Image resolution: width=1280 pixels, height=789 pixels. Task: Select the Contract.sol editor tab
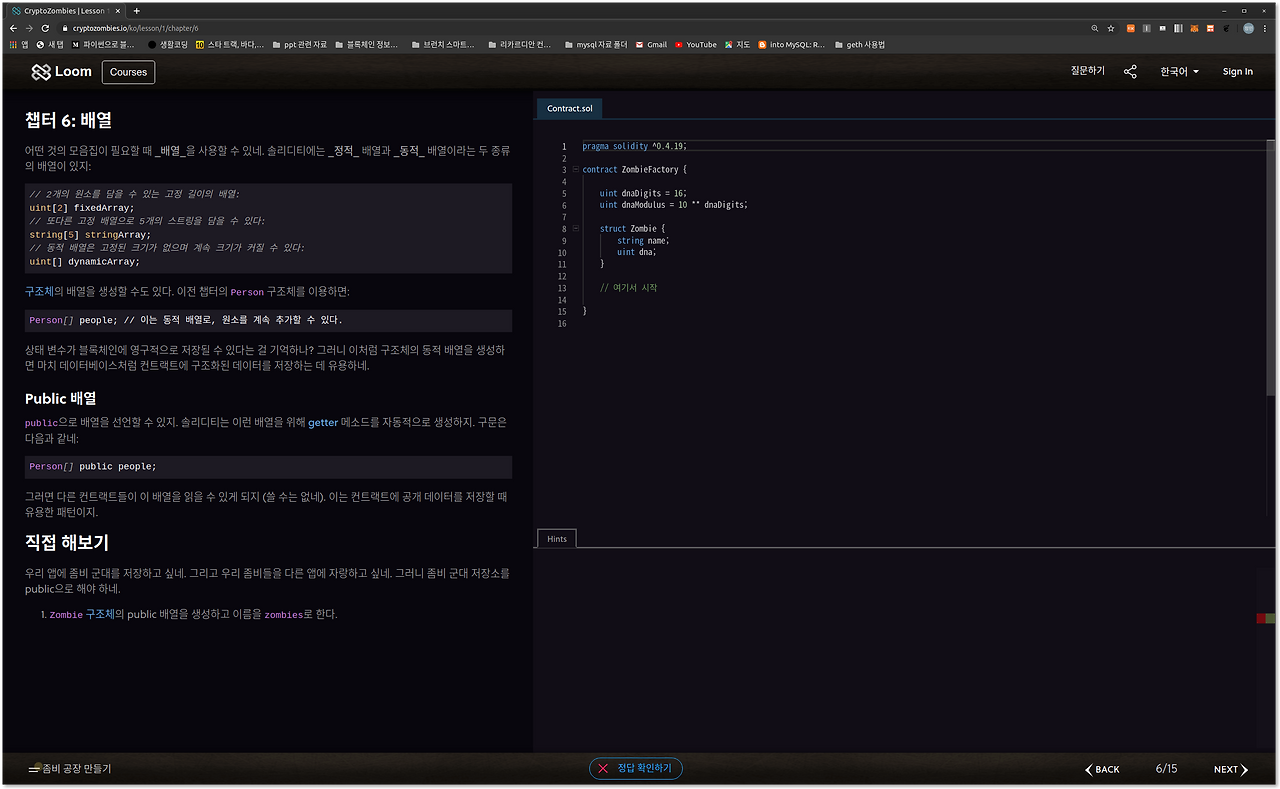(570, 108)
